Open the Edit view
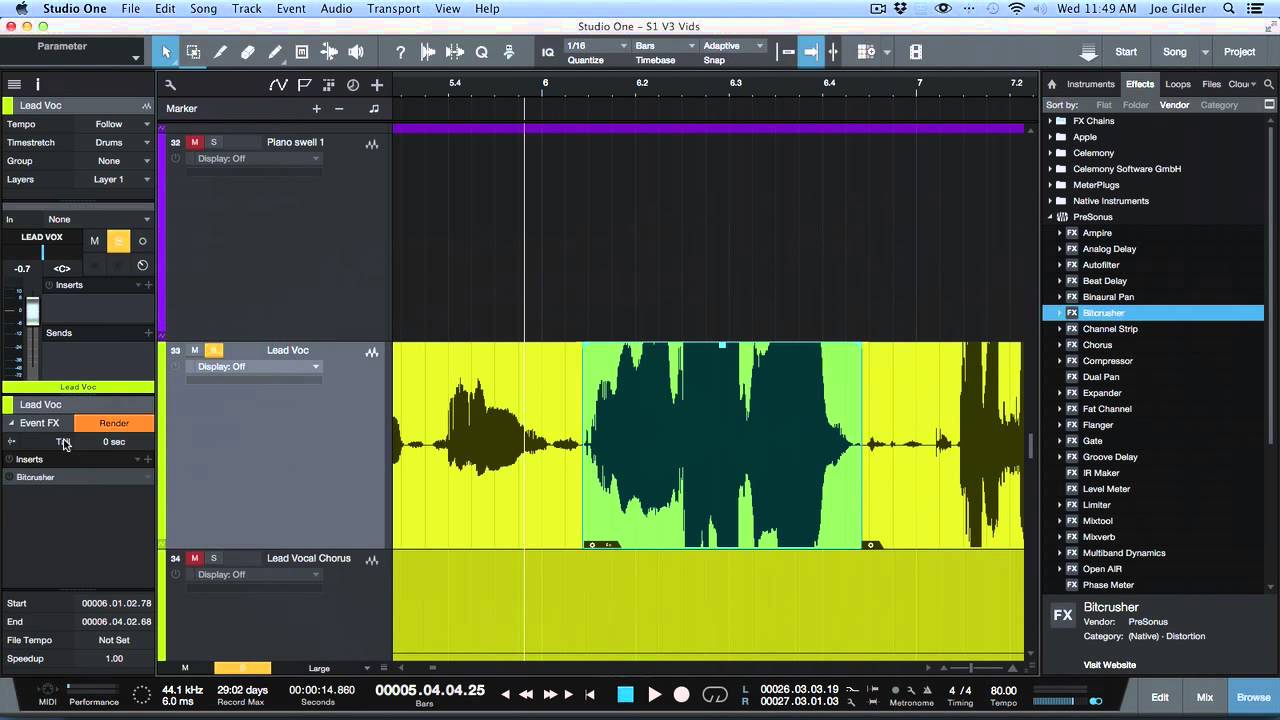The width and height of the screenshot is (1280, 720). (x=1160, y=698)
